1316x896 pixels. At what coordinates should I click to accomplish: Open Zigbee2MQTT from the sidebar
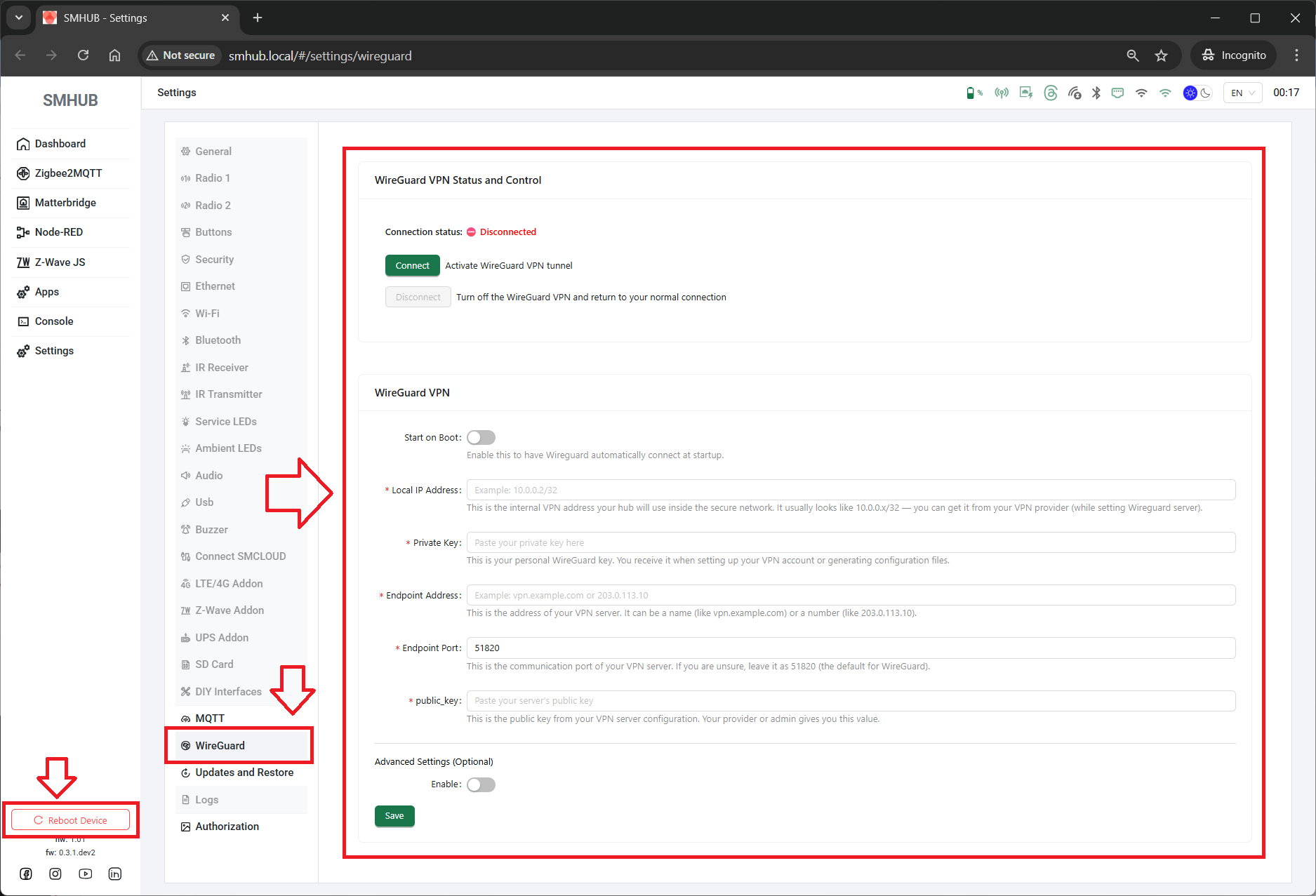(x=68, y=173)
